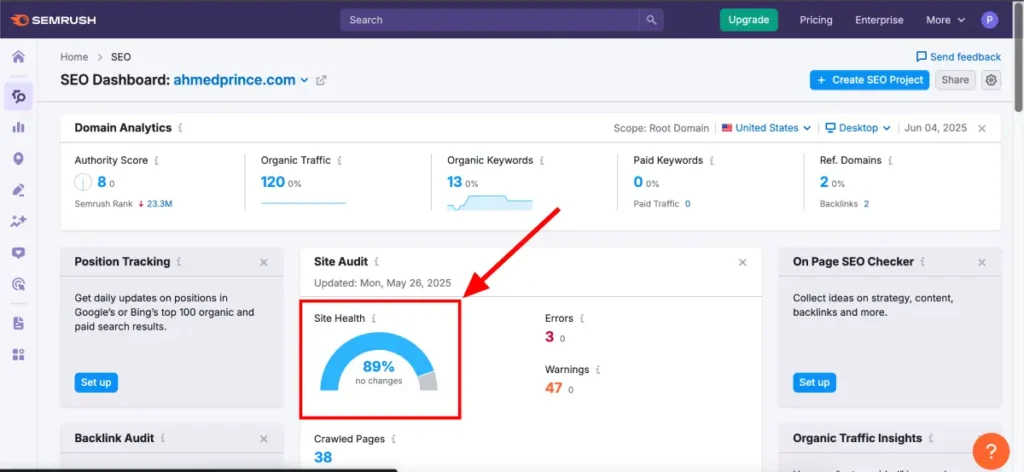The image size is (1024, 472).
Task: Close the Domain Analytics widget
Action: coord(982,129)
